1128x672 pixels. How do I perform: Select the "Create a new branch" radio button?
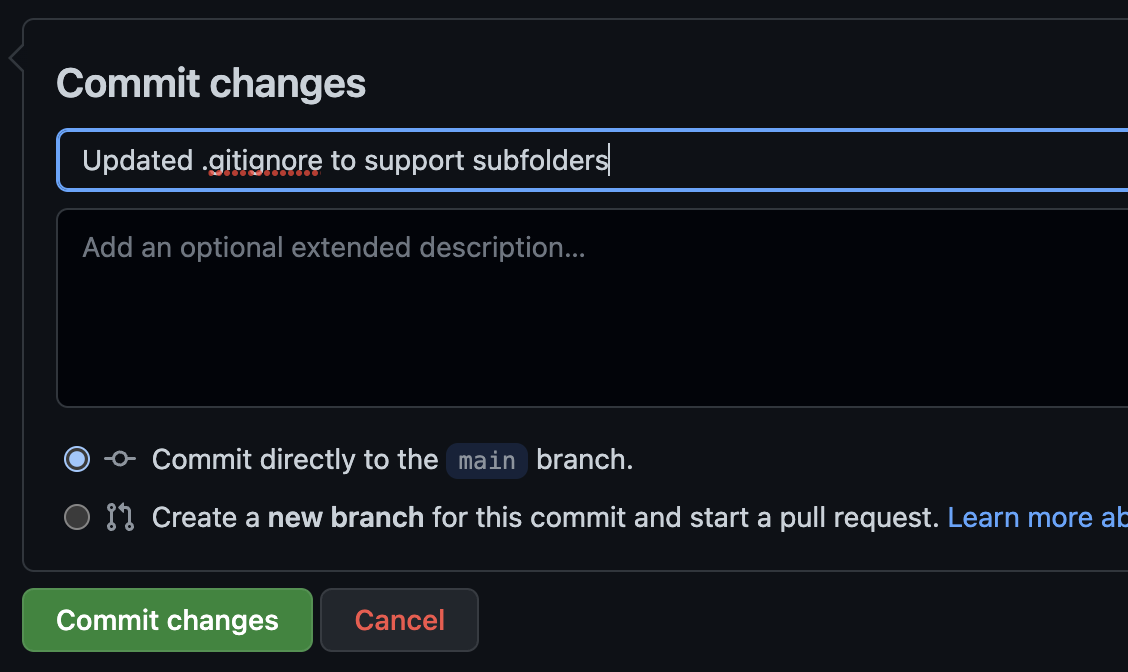tap(77, 517)
